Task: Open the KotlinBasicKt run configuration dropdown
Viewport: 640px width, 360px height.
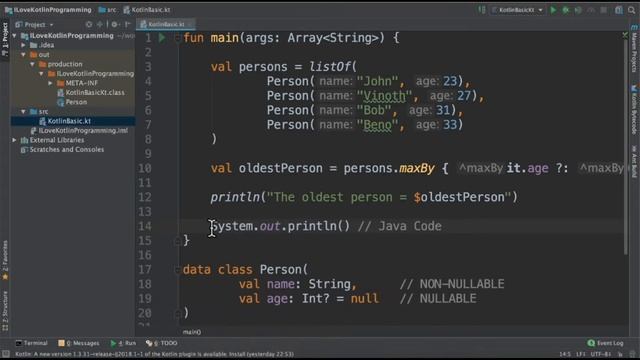Action: tap(518, 10)
